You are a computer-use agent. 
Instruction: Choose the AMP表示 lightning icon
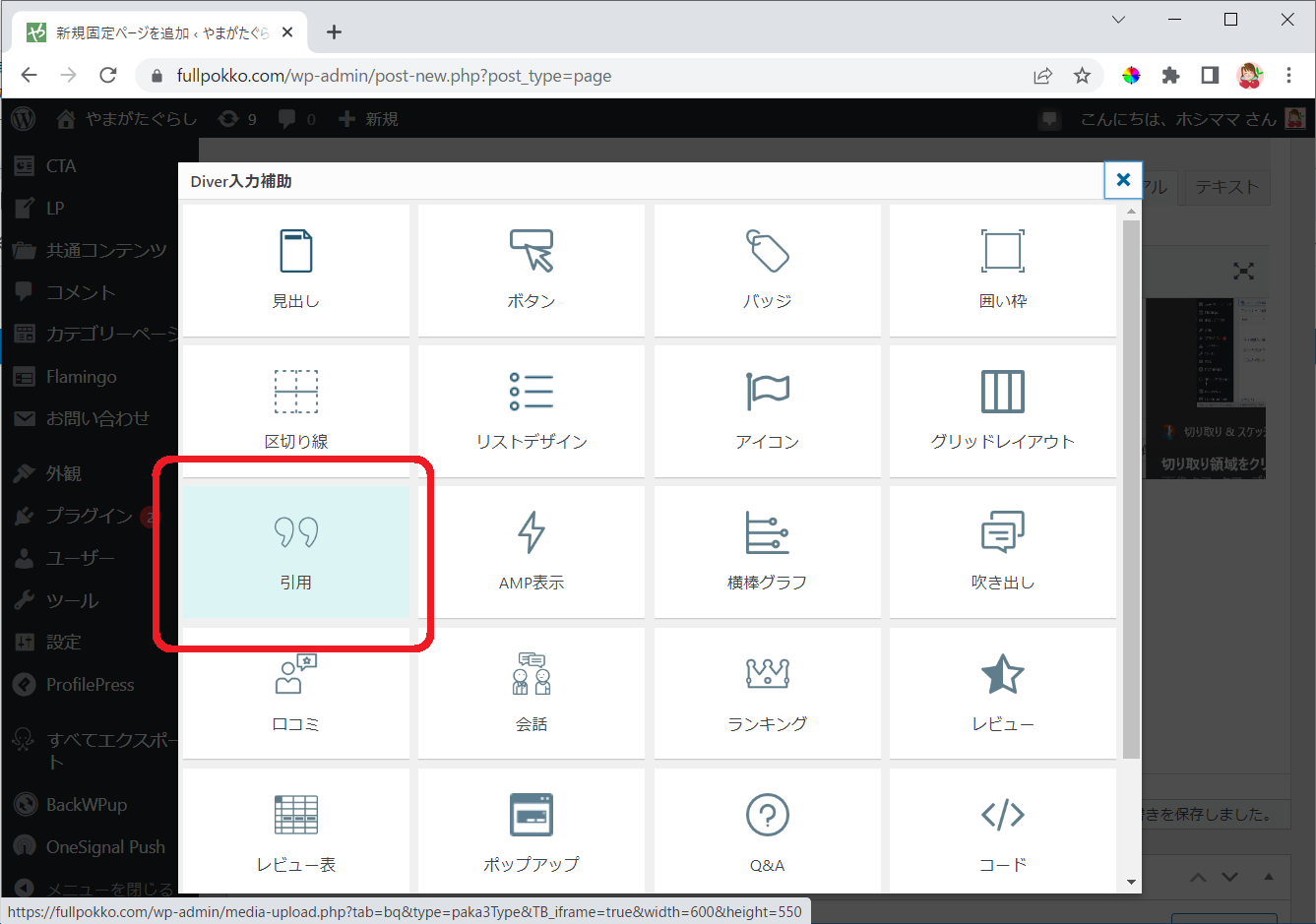tap(532, 533)
